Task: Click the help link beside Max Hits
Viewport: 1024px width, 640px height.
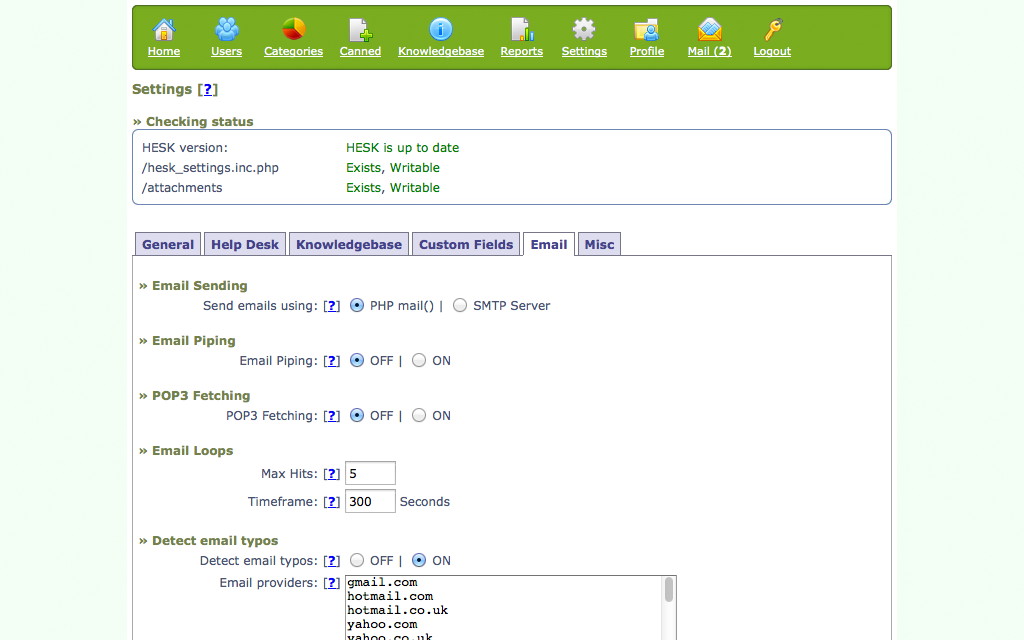Action: (x=332, y=474)
